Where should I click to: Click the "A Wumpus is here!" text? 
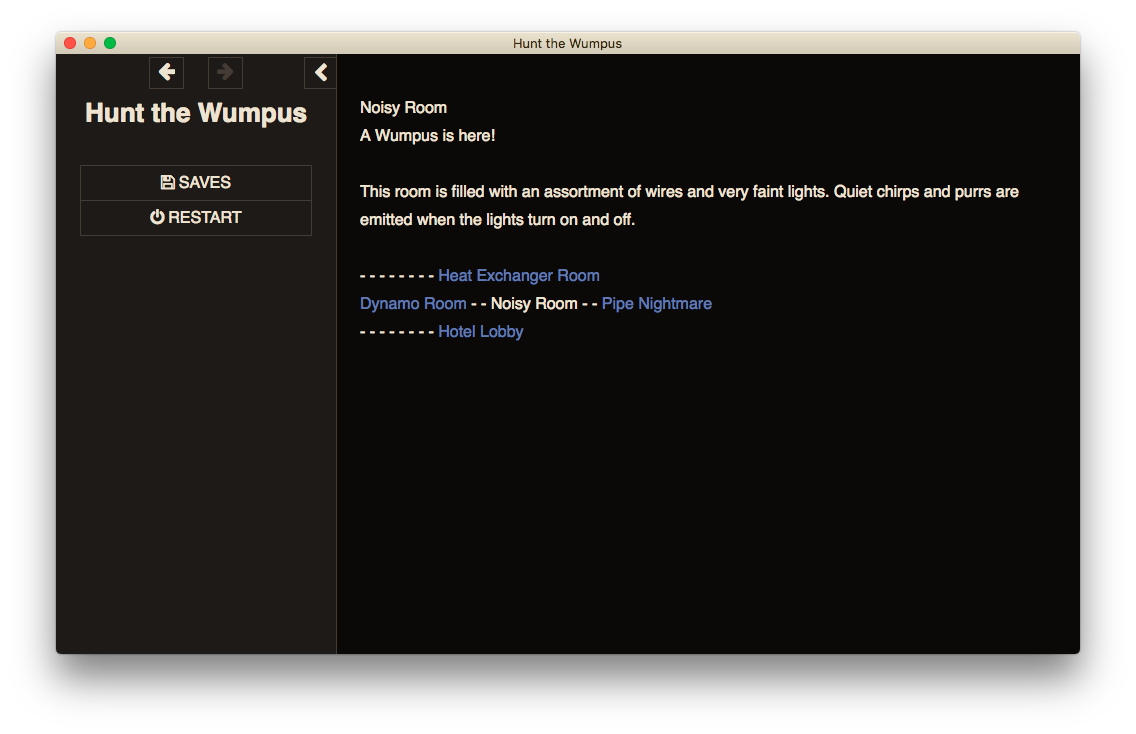coord(427,136)
